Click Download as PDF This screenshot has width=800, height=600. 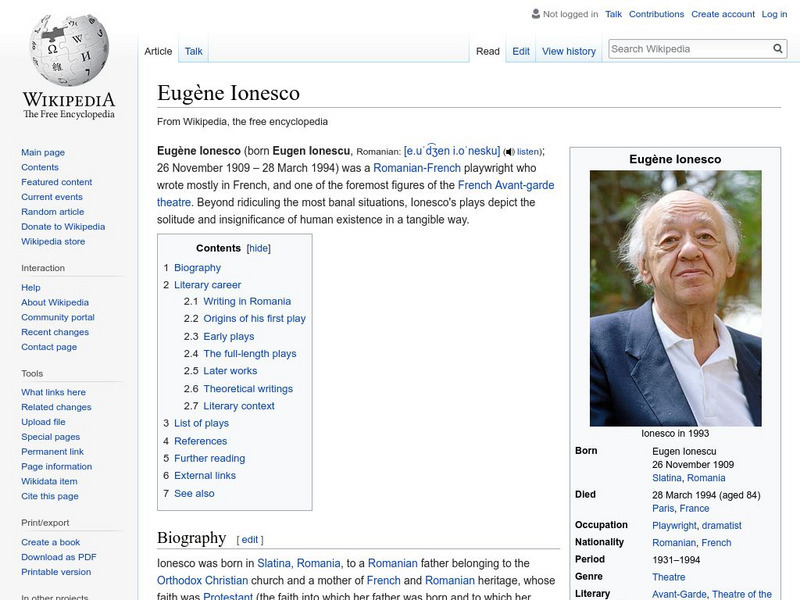click(59, 557)
